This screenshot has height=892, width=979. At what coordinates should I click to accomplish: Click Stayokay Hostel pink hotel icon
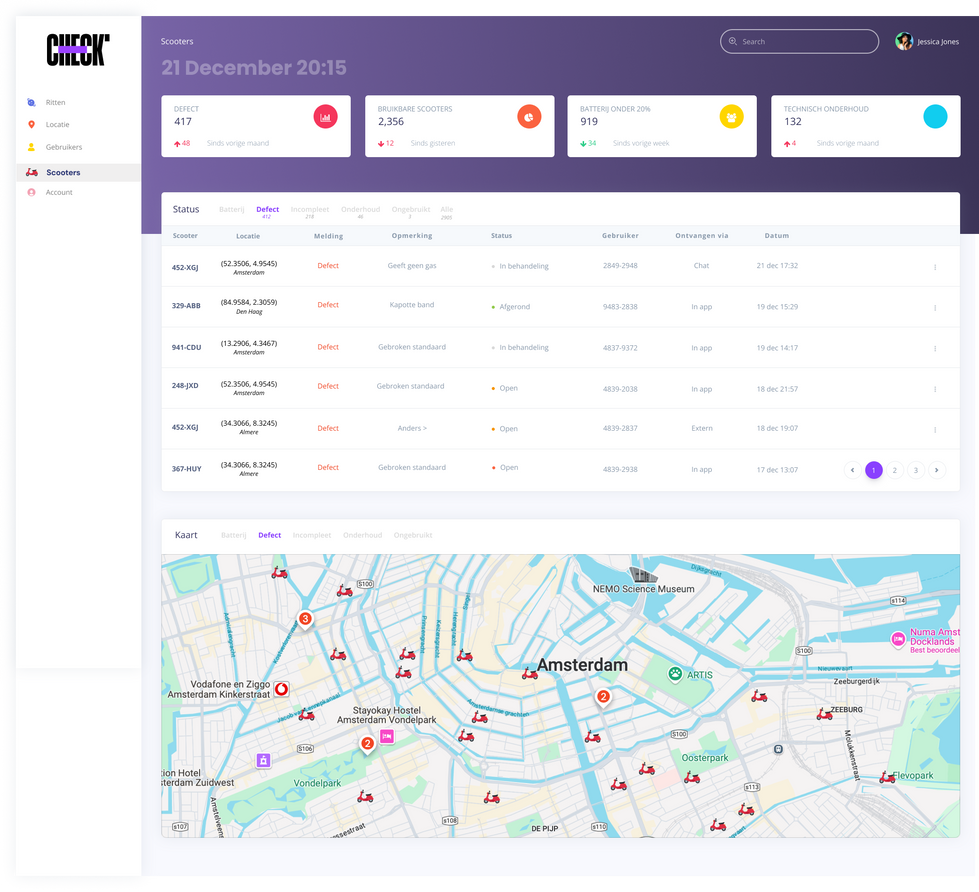(387, 737)
